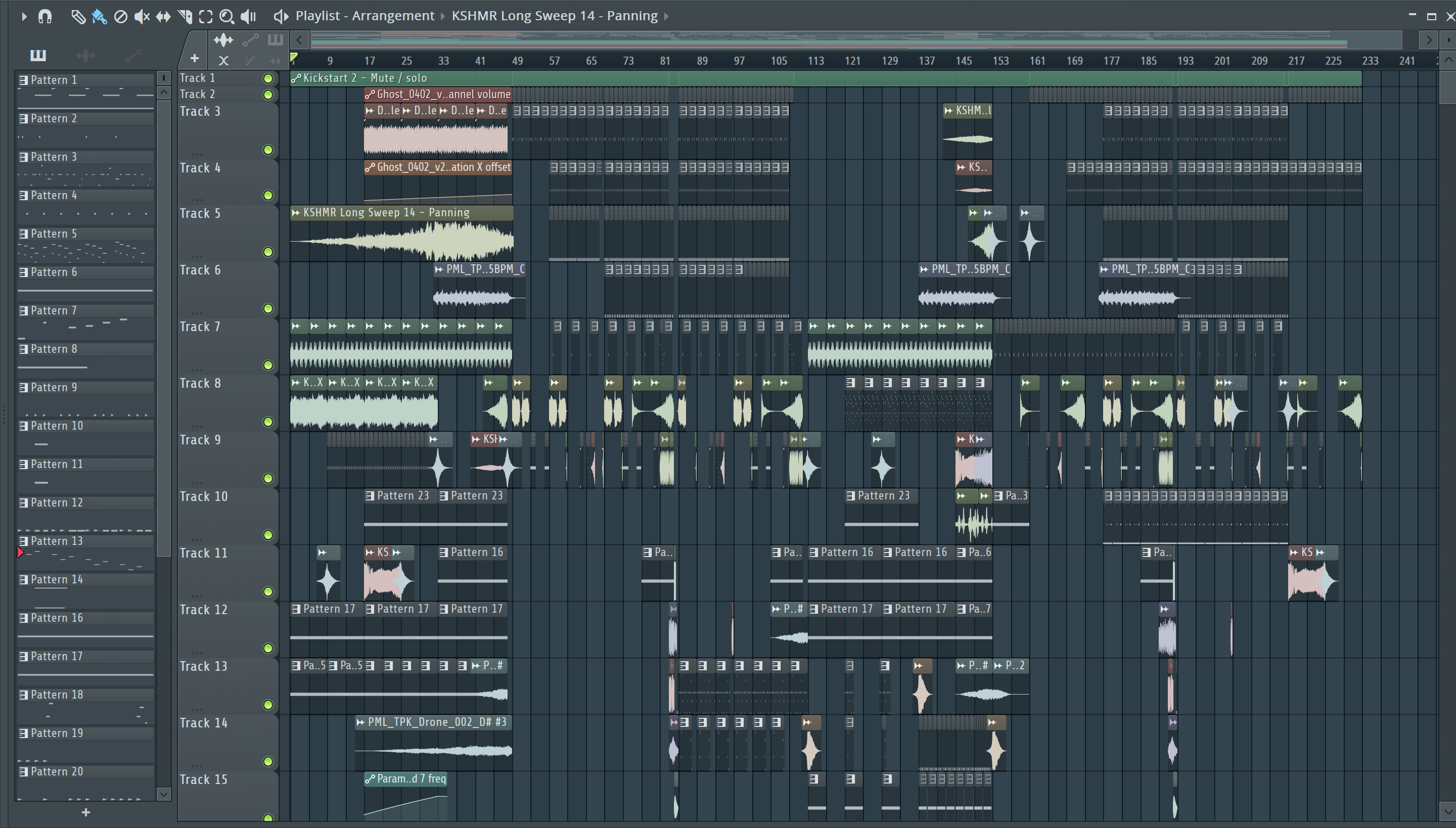Toggle the magnet snap icon
Viewport: 1456px width, 828px height.
(45, 17)
